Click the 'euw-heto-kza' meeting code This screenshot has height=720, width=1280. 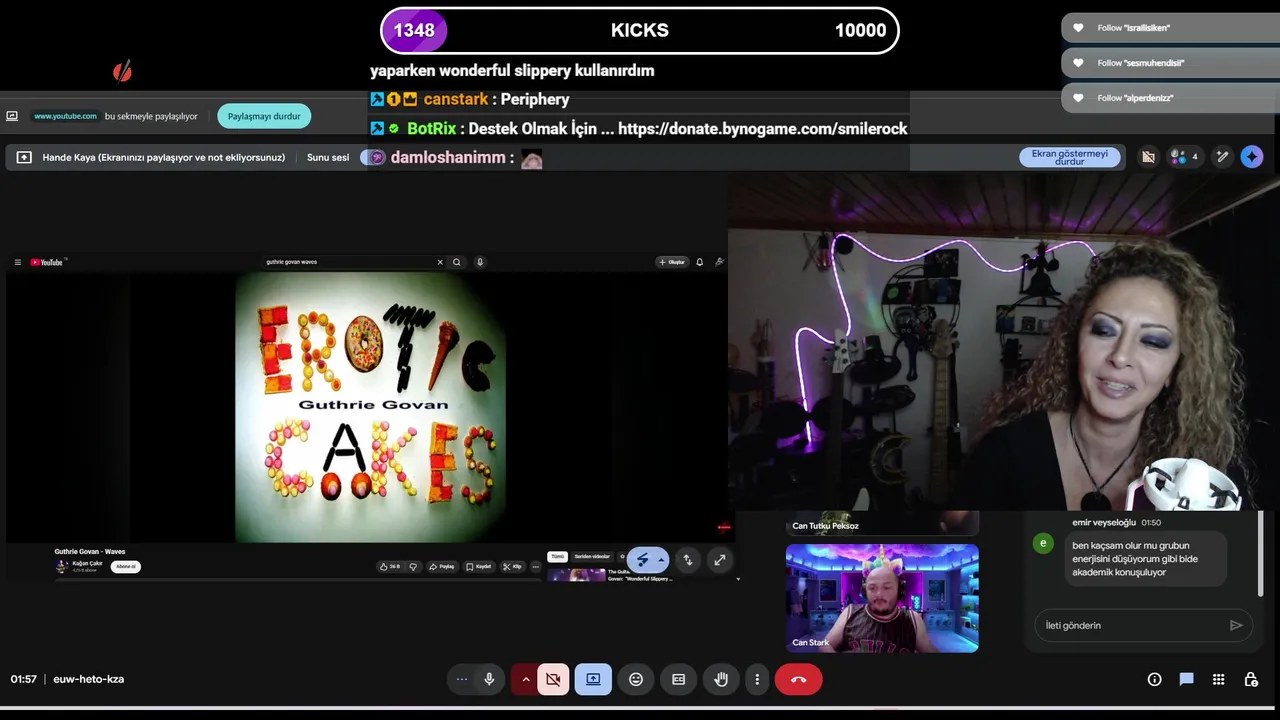click(x=88, y=679)
